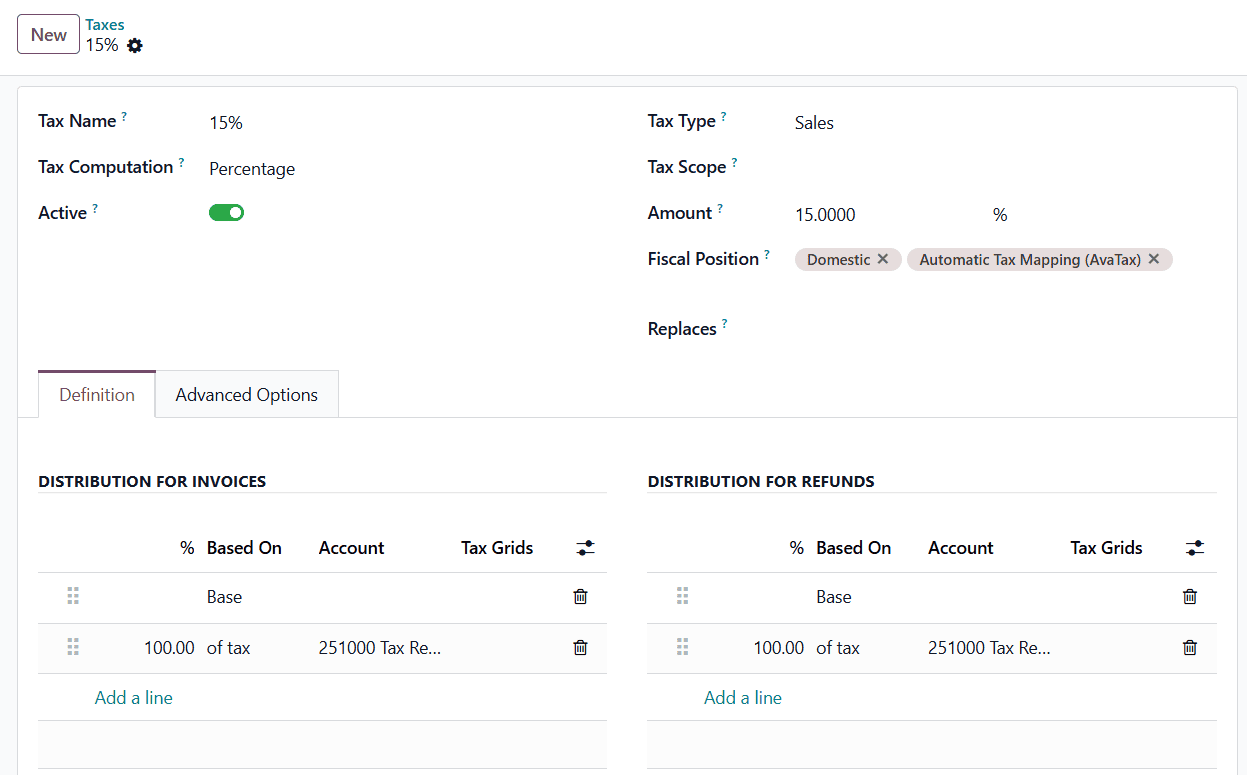Viewport: 1247px width, 775px height.
Task: Delete the 100.00 tax line for refunds
Action: tap(1189, 647)
